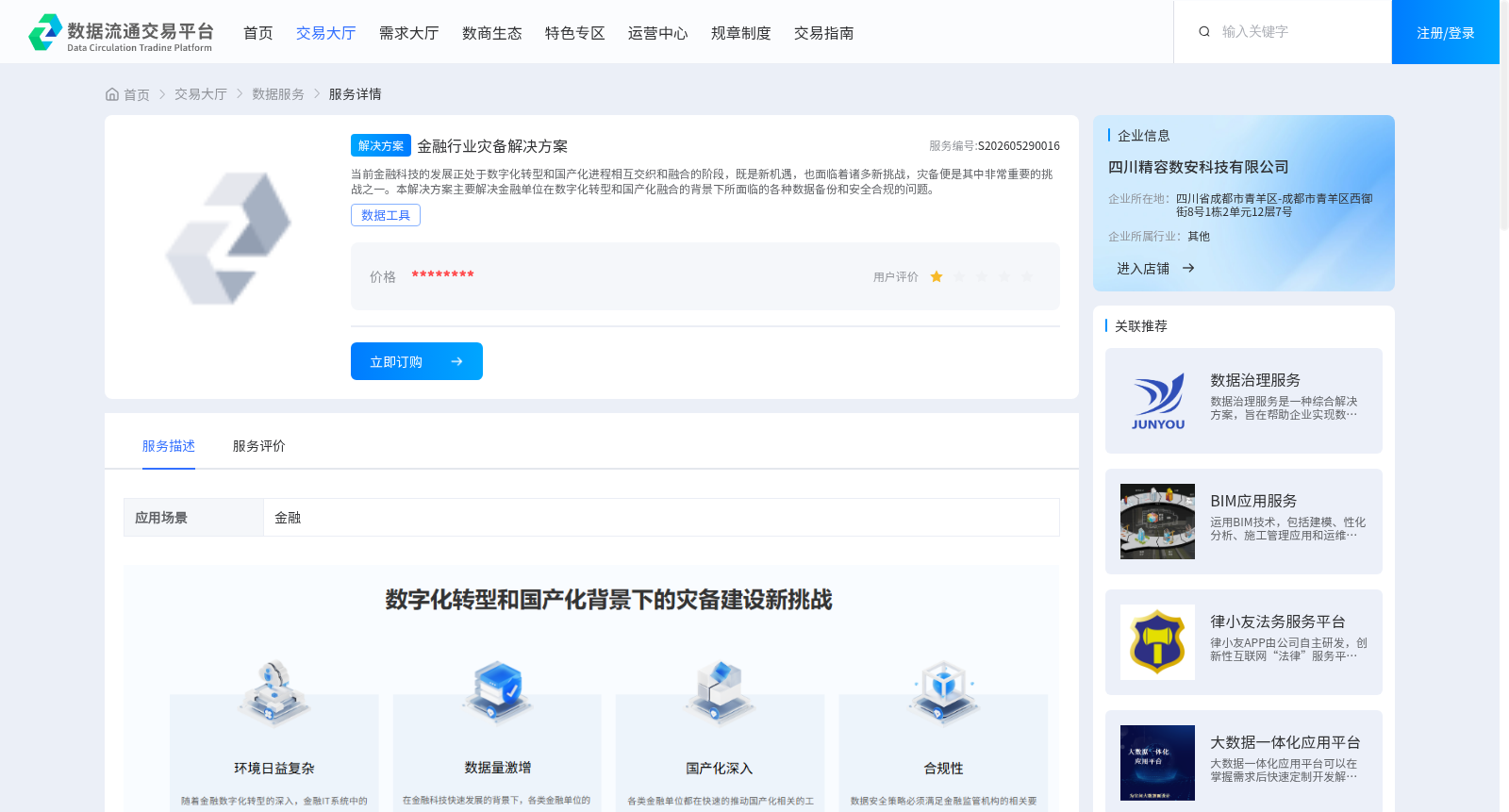
Task: Open 数商生态 menu item
Action: tap(491, 33)
